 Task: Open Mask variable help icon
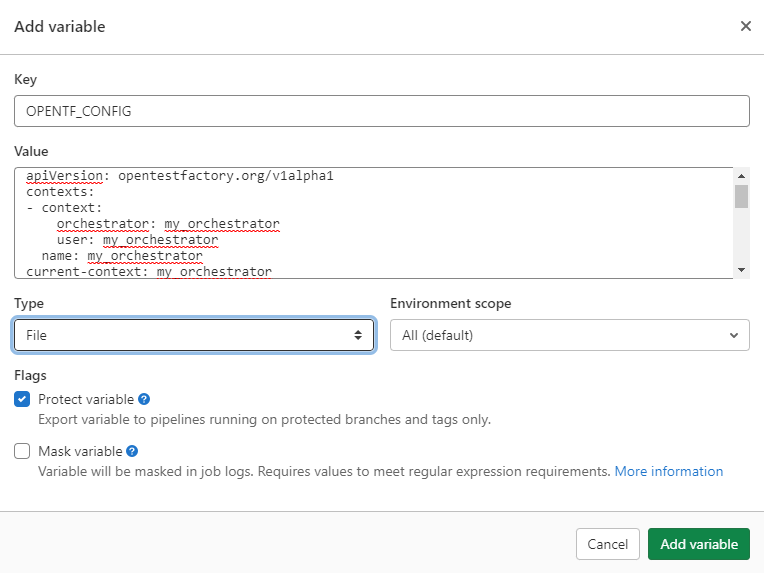click(132, 451)
